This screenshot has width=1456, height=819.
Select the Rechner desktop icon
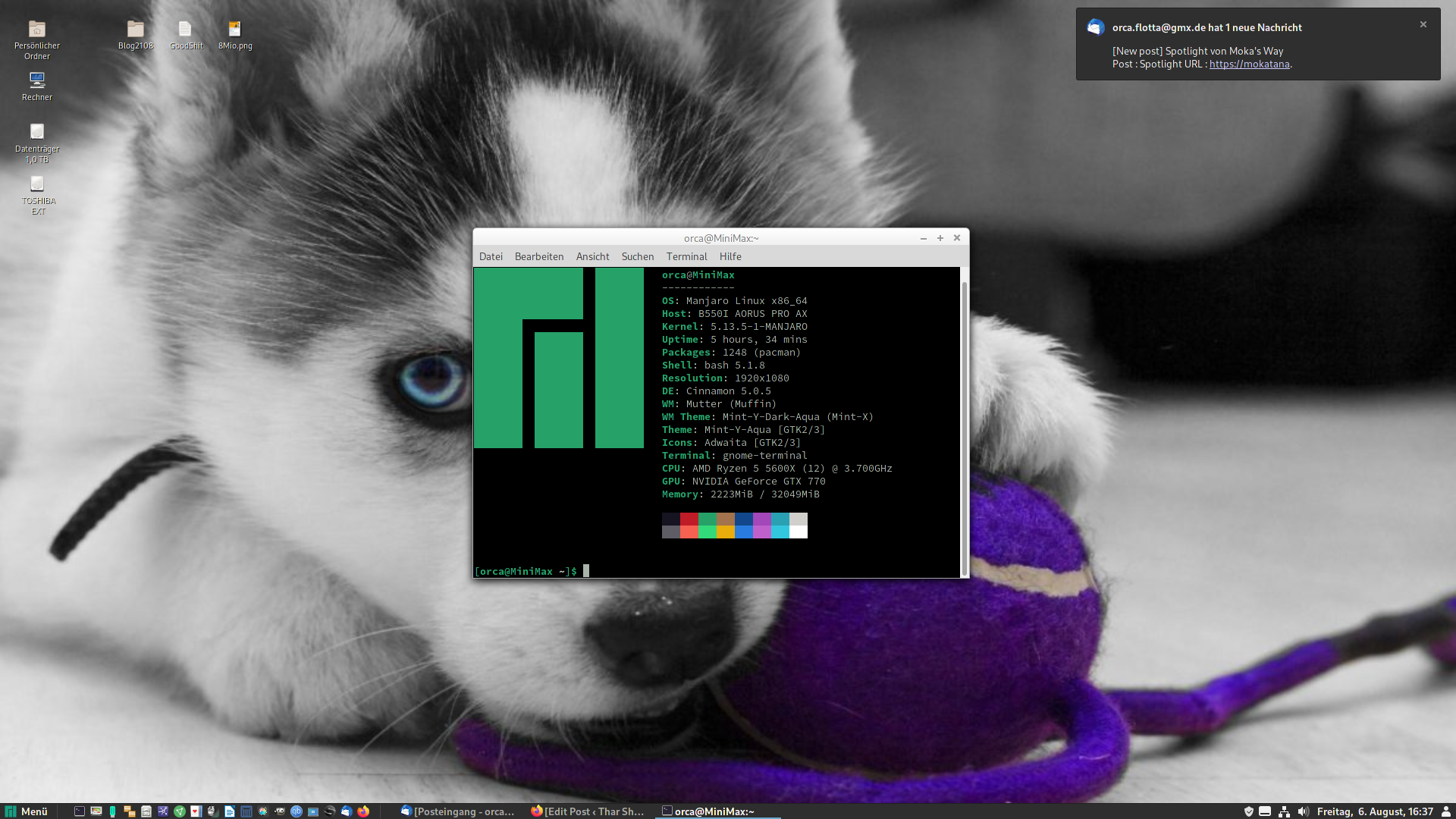[x=37, y=85]
